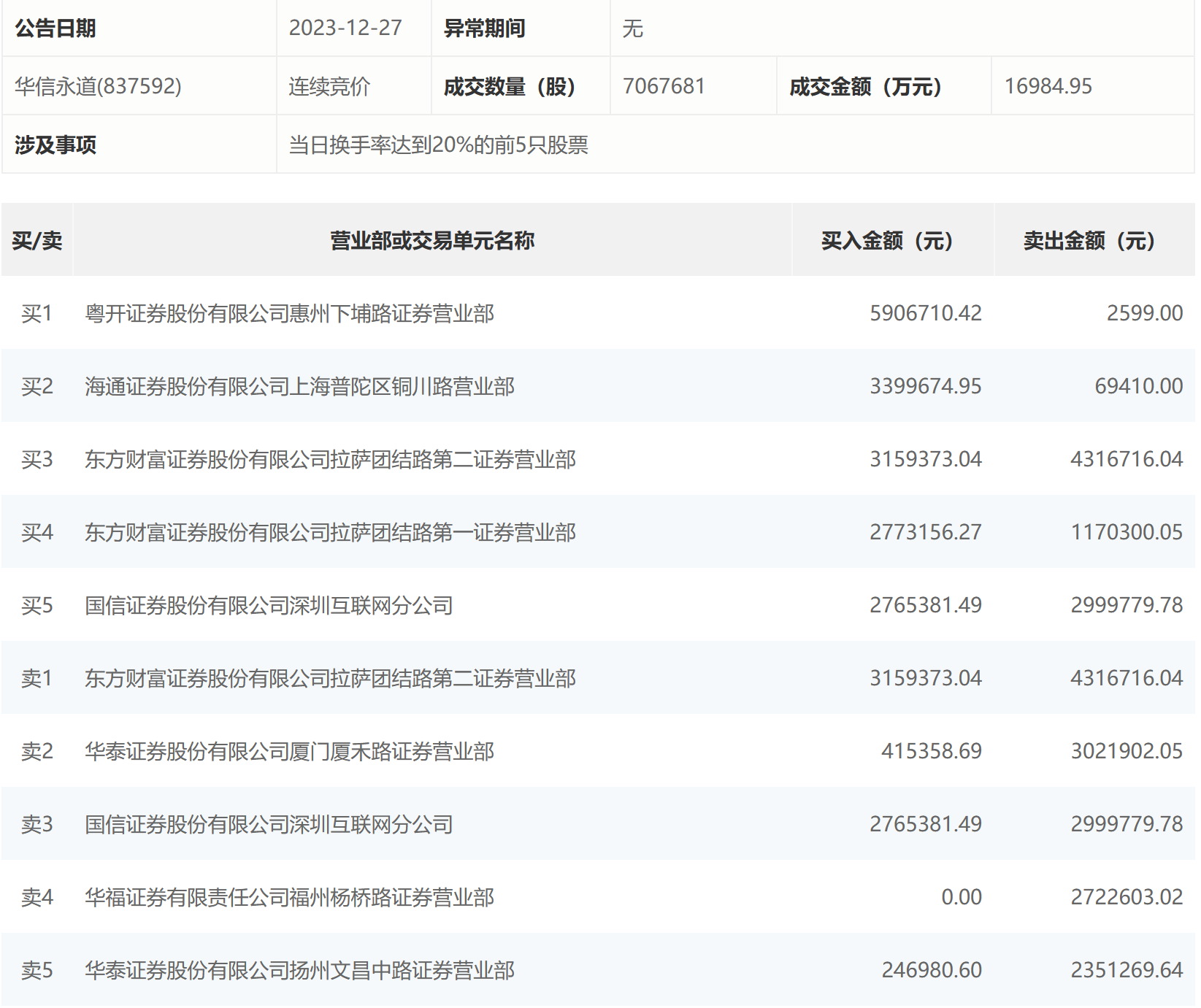Click 东方财富证券股份有限公司拉萨团结路第一证券营业部
This screenshot has height=1008, width=1201.
[x=331, y=532]
